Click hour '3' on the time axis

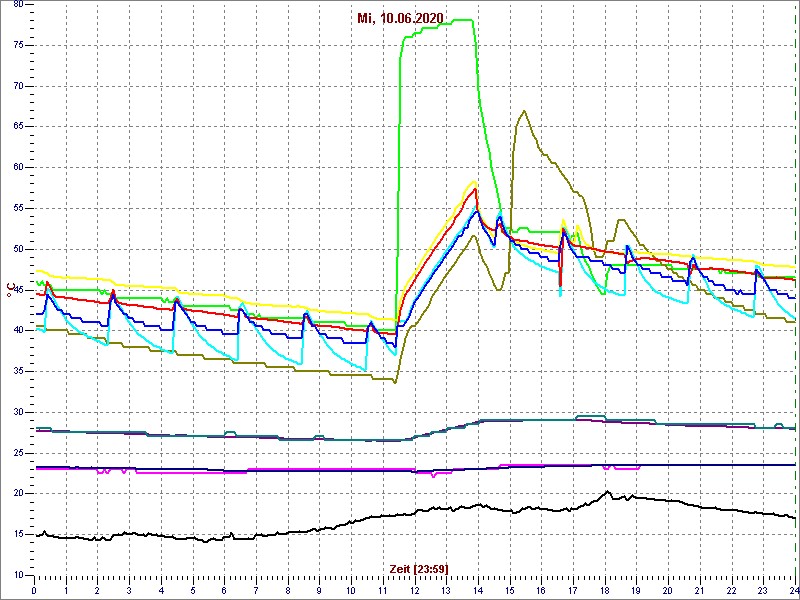(129, 591)
